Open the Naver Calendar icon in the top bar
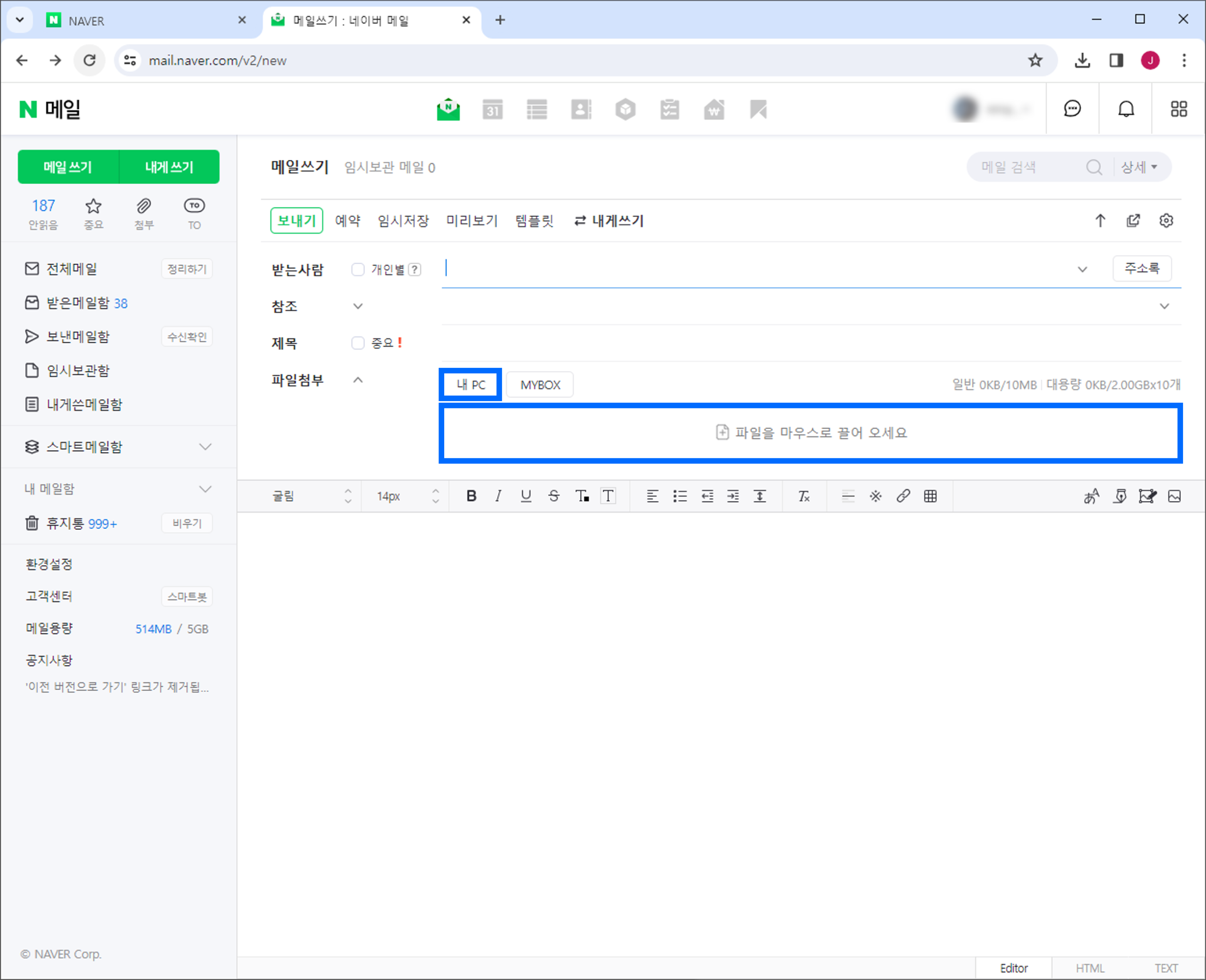This screenshot has height=980, width=1206. pos(492,109)
